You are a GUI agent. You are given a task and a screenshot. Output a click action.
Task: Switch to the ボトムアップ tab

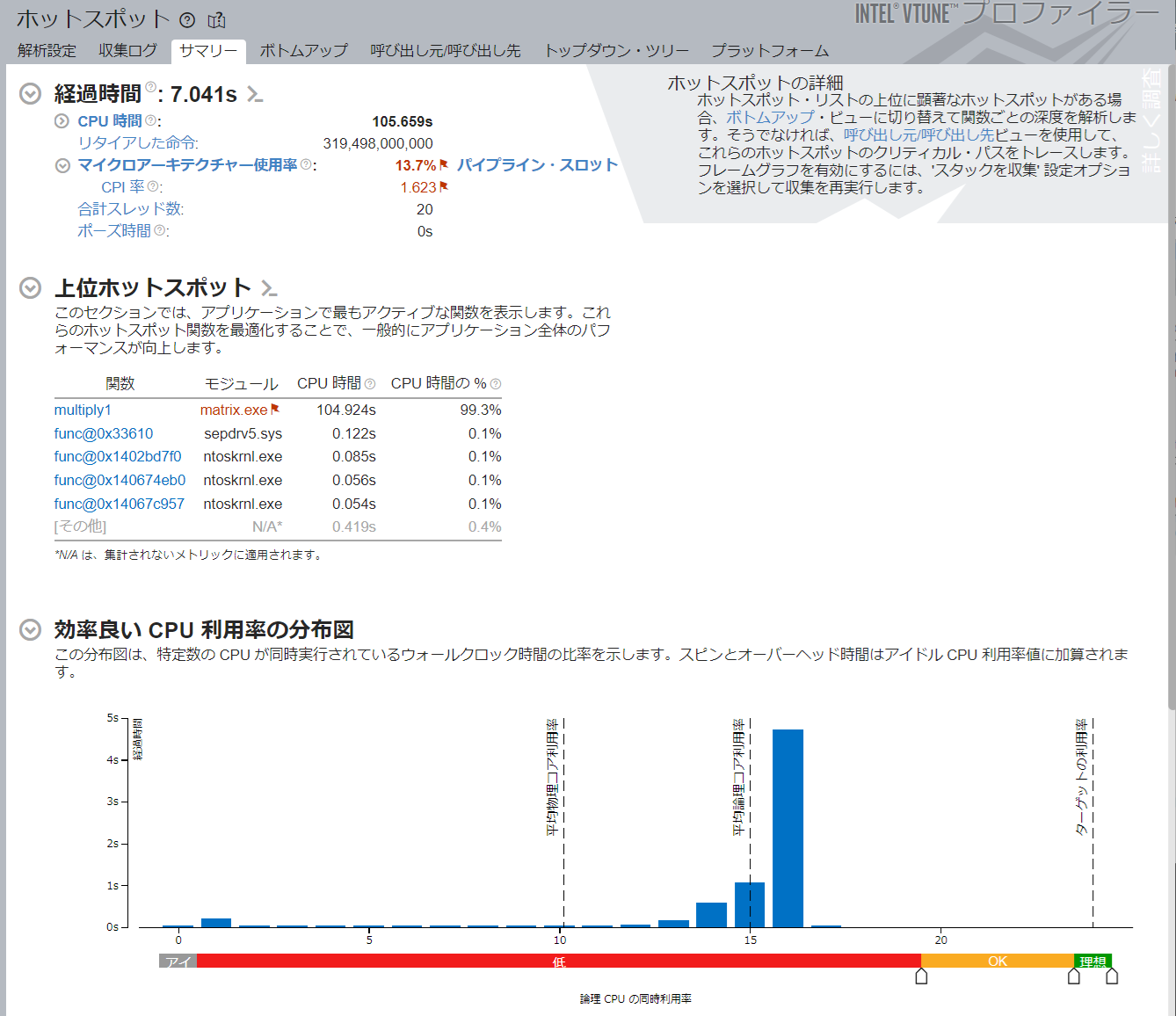coord(303,51)
